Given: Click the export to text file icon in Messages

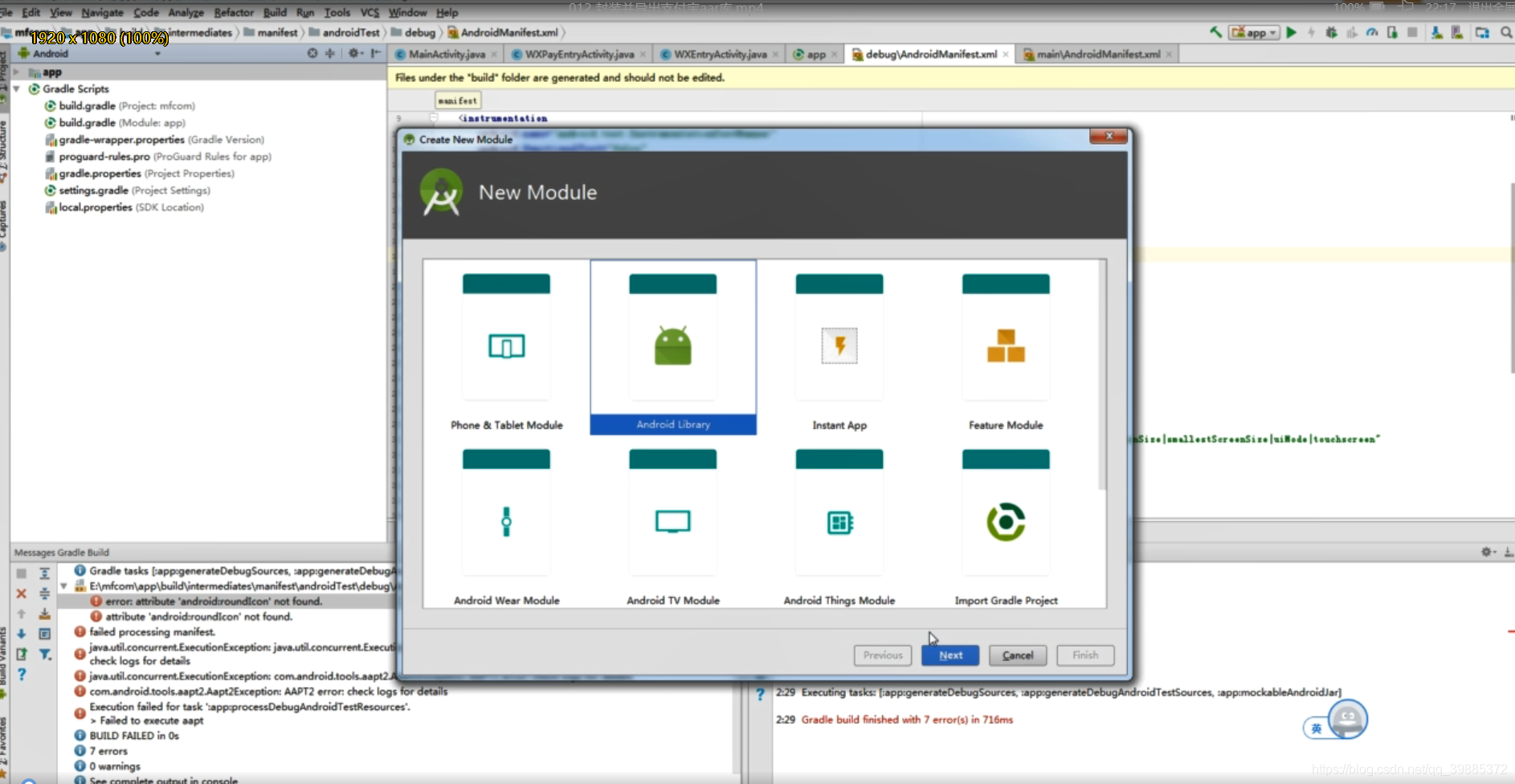Looking at the screenshot, I should tap(22, 655).
